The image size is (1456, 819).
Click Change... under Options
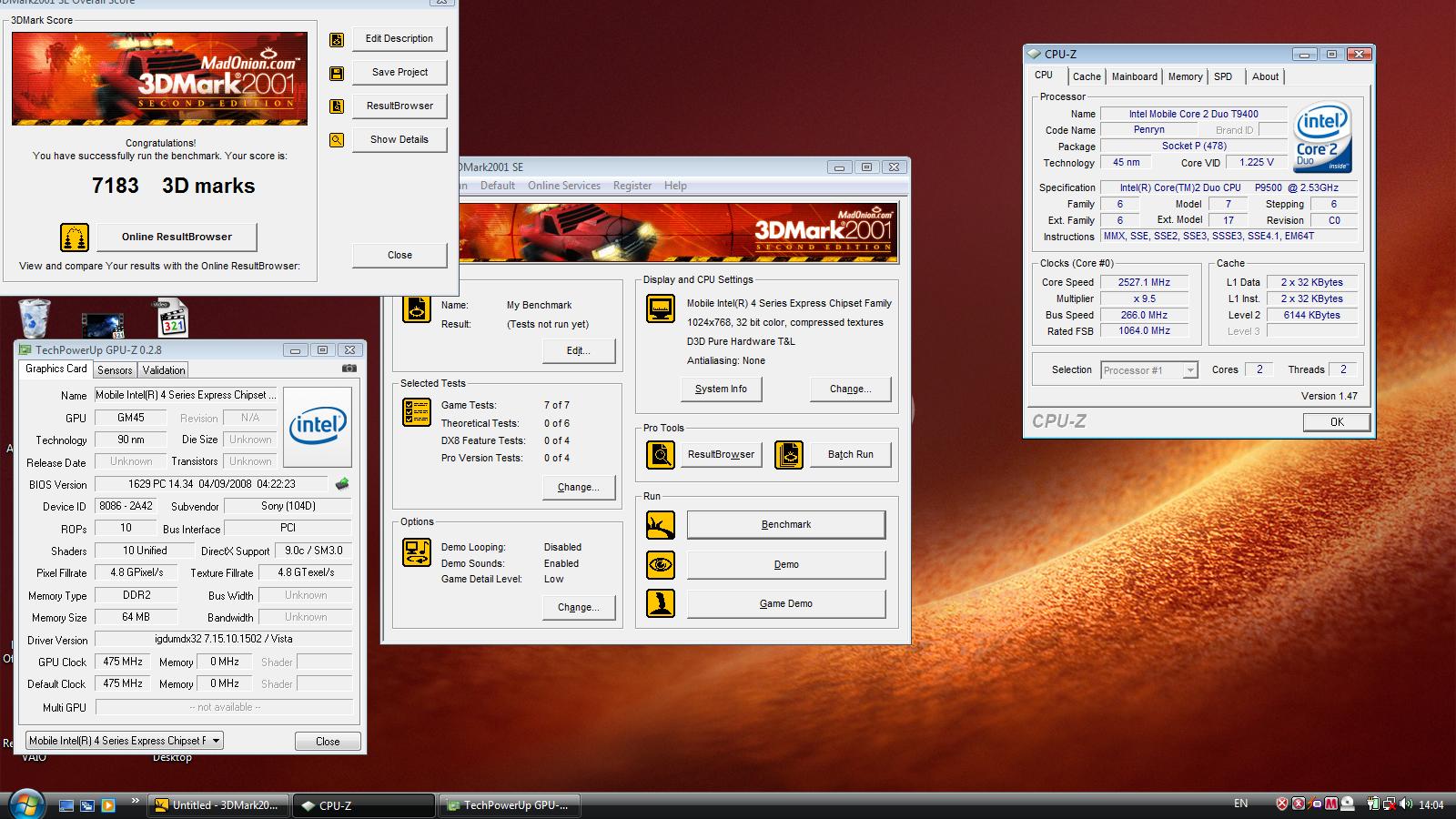coord(579,608)
